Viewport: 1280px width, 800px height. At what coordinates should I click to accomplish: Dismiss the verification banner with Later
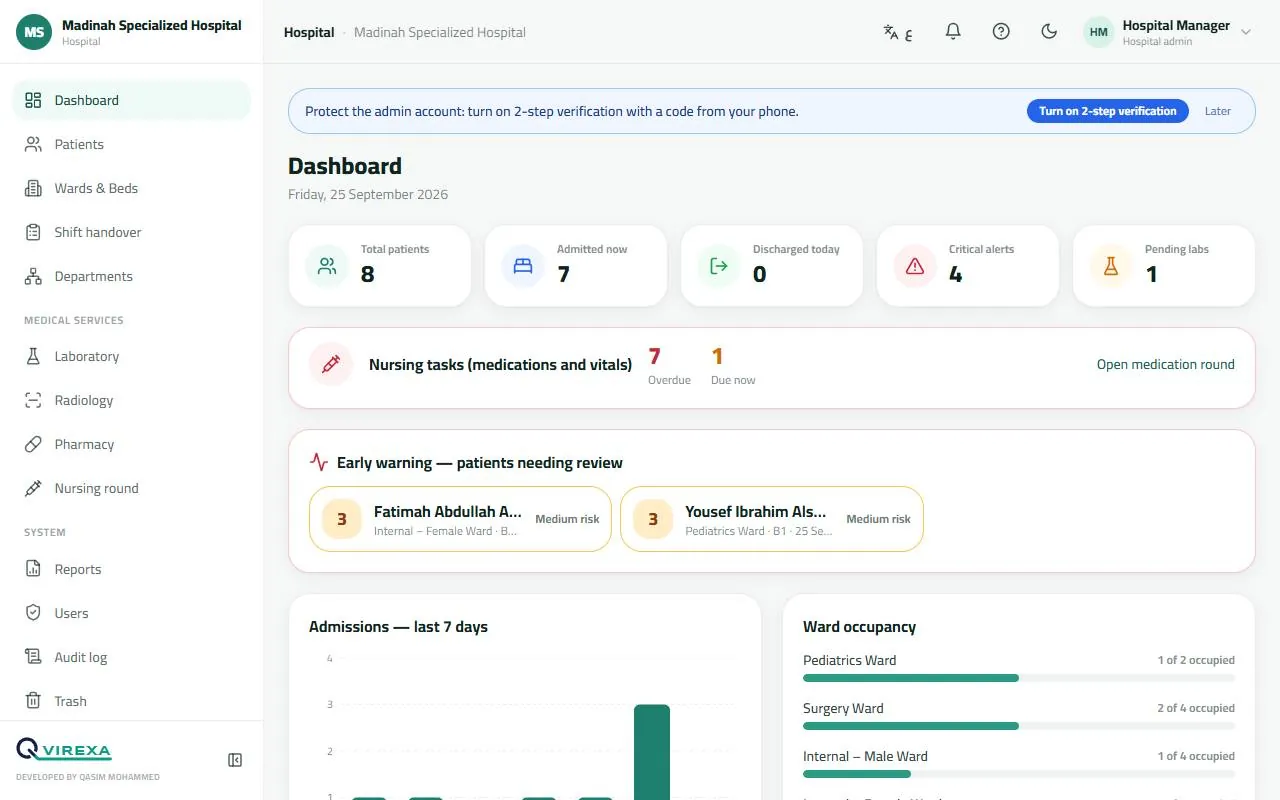point(1218,111)
